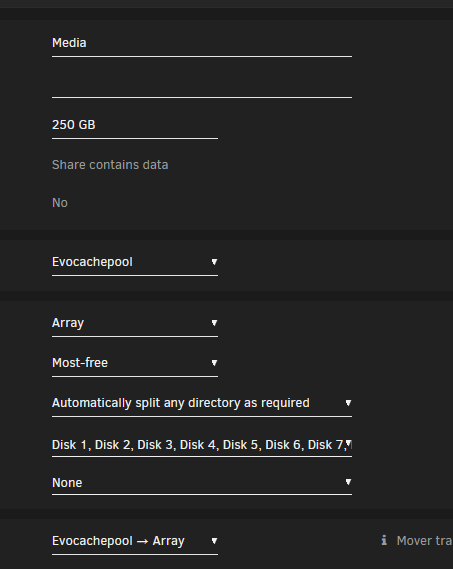The width and height of the screenshot is (453, 569).
Task: Open the Evocachepool primary storage dropdown
Action: (135, 262)
